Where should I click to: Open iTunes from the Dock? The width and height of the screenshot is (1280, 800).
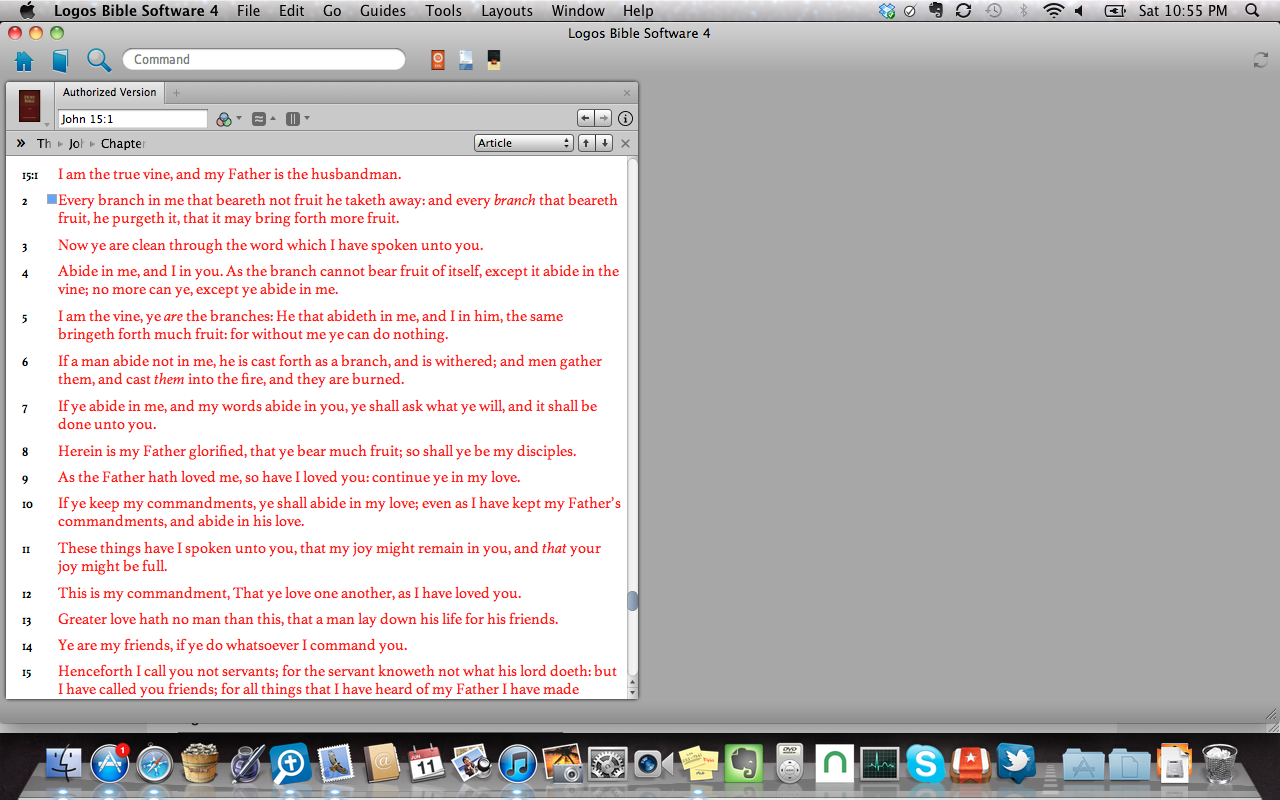pyautogui.click(x=518, y=765)
